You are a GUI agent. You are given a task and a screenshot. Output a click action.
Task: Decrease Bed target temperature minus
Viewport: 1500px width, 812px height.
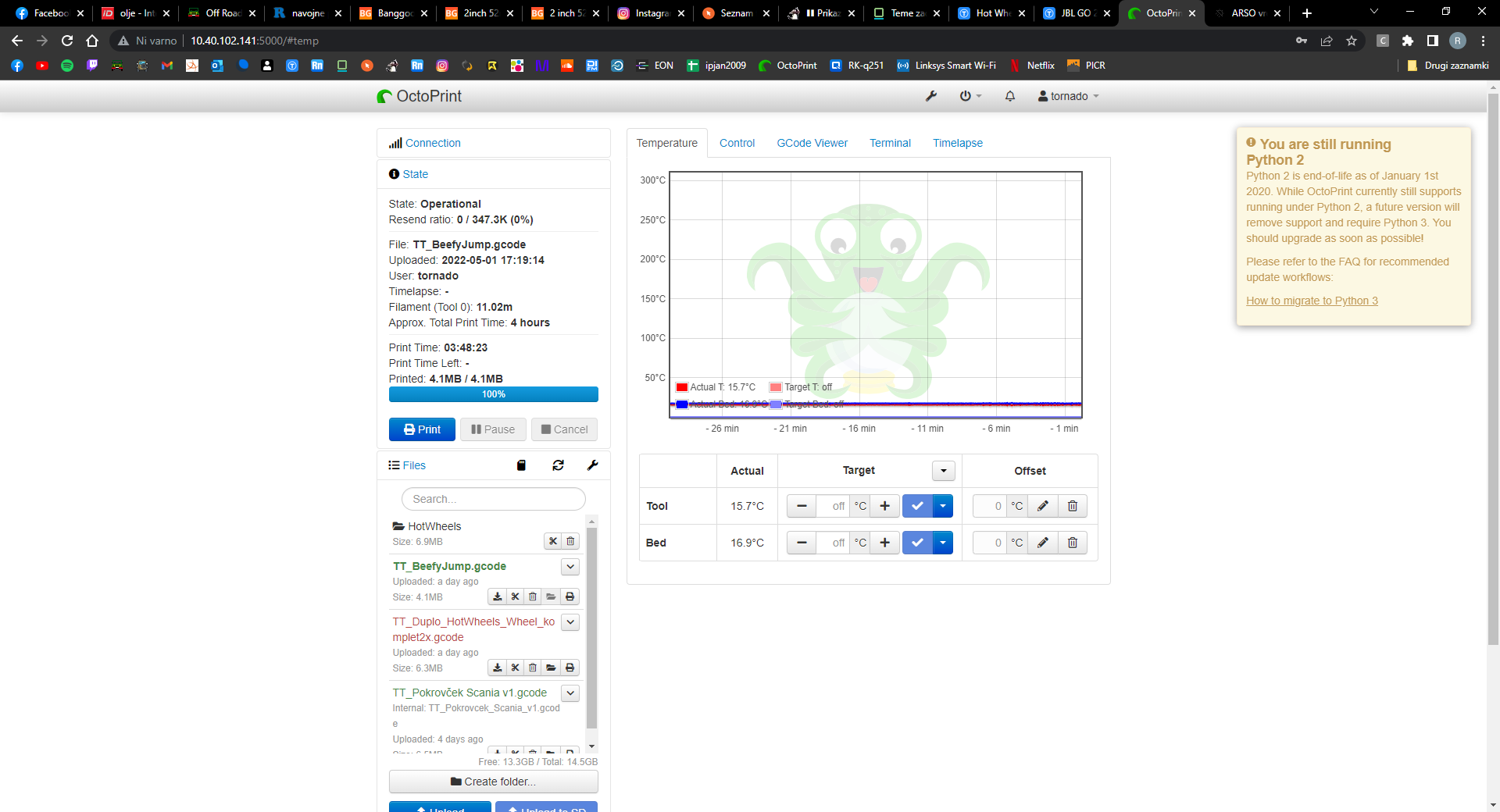(802, 543)
